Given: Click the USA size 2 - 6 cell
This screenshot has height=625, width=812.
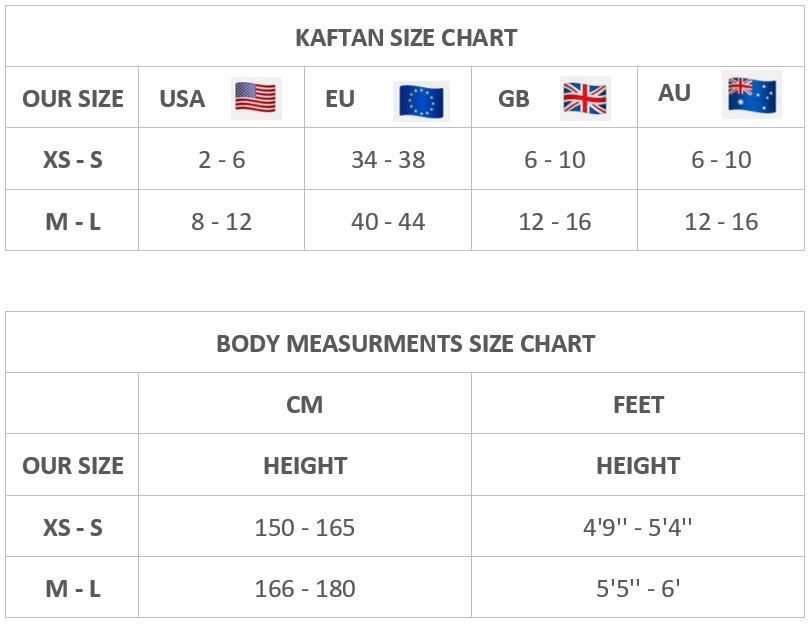Looking at the screenshot, I should click(x=221, y=160).
